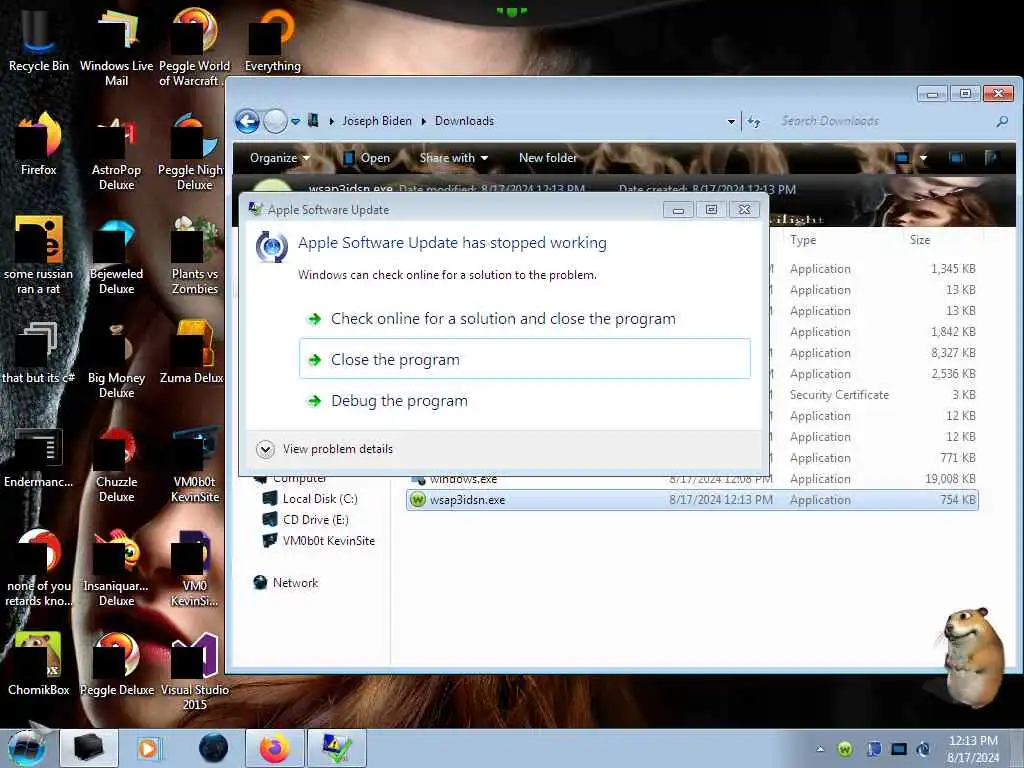This screenshot has width=1024, height=768.
Task: Select Peggle Deluxe desktop shortcut
Action: pos(116,664)
